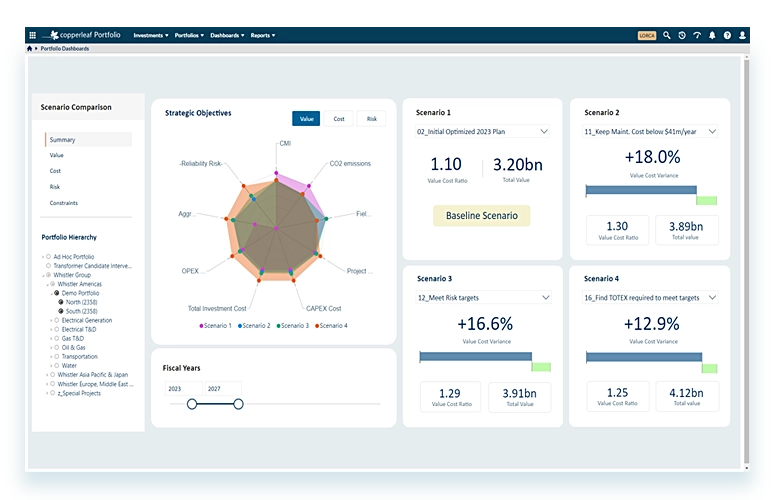Open the Investments menu

(x=150, y=35)
